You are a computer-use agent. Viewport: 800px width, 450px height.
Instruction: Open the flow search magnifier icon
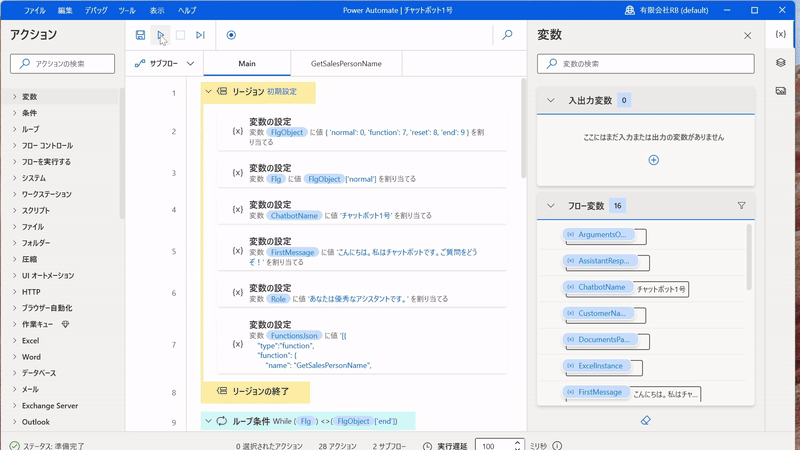(x=507, y=35)
